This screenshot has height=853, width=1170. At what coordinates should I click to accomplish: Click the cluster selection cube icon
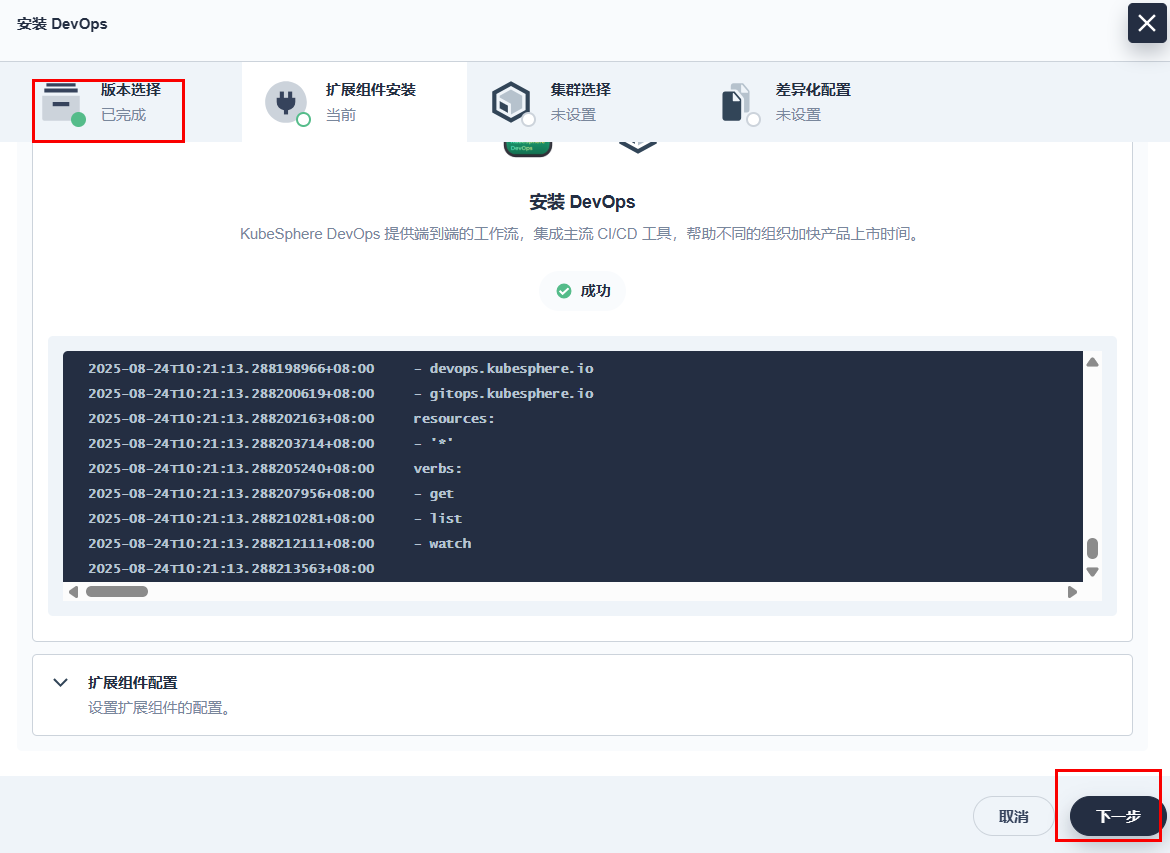tap(512, 103)
